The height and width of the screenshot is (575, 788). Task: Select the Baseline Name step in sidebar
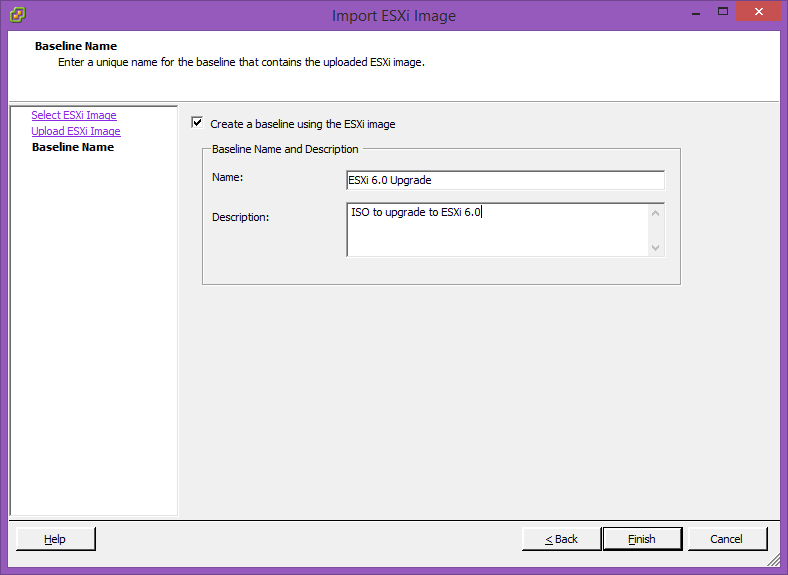[73, 147]
